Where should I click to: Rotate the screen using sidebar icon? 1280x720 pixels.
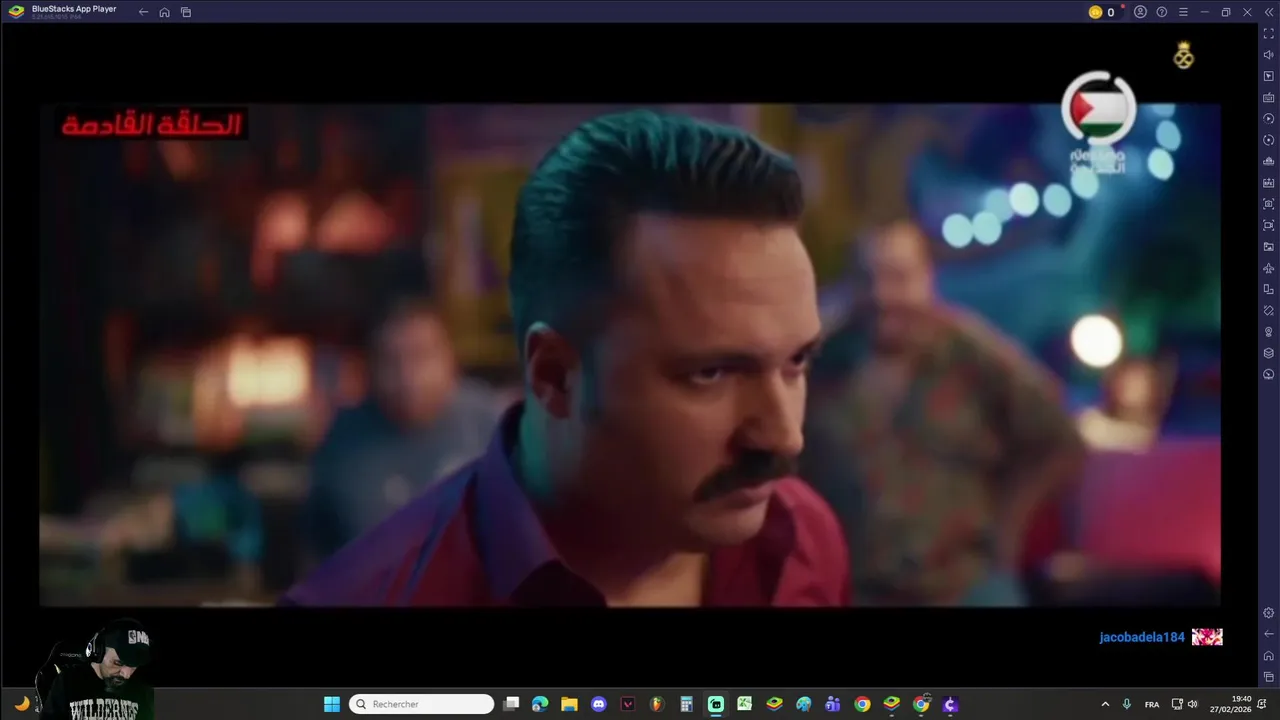tap(1268, 289)
